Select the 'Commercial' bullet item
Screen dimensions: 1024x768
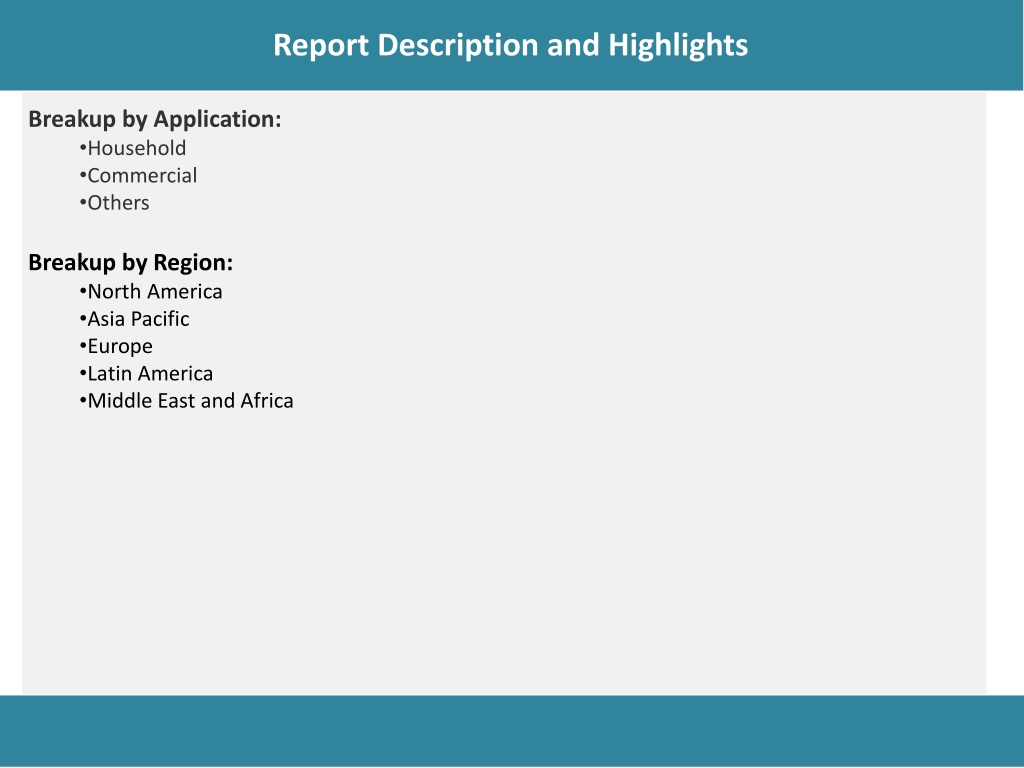[x=138, y=176]
